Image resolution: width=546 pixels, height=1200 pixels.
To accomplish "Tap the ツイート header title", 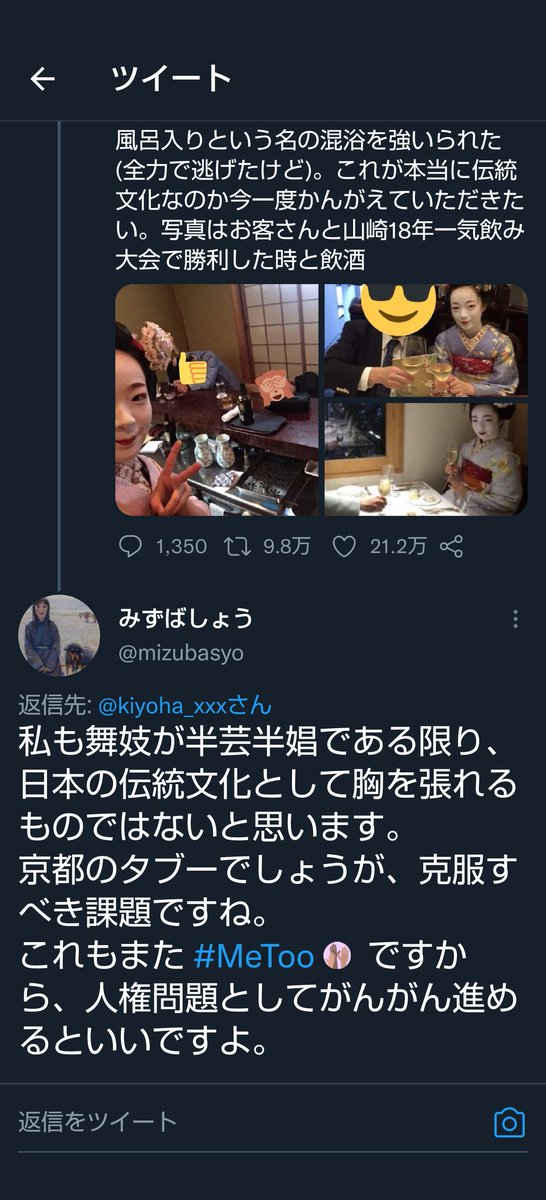I will (x=172, y=78).
